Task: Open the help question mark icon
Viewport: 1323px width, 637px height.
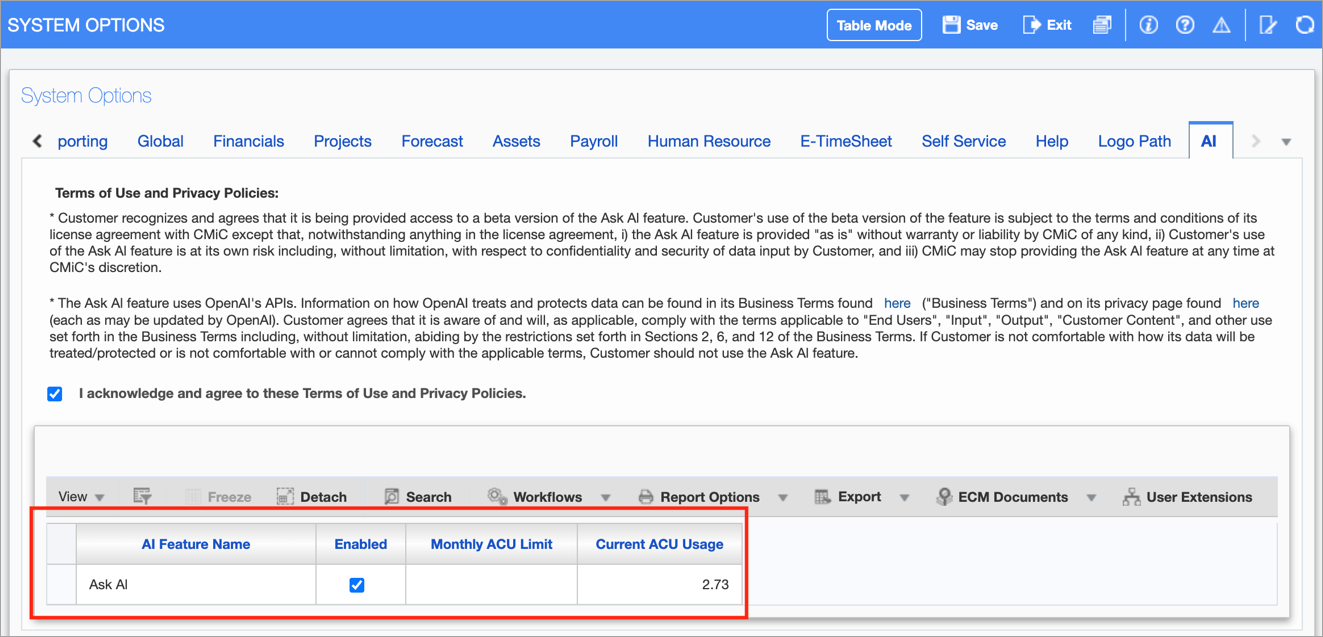Action: click(1185, 25)
